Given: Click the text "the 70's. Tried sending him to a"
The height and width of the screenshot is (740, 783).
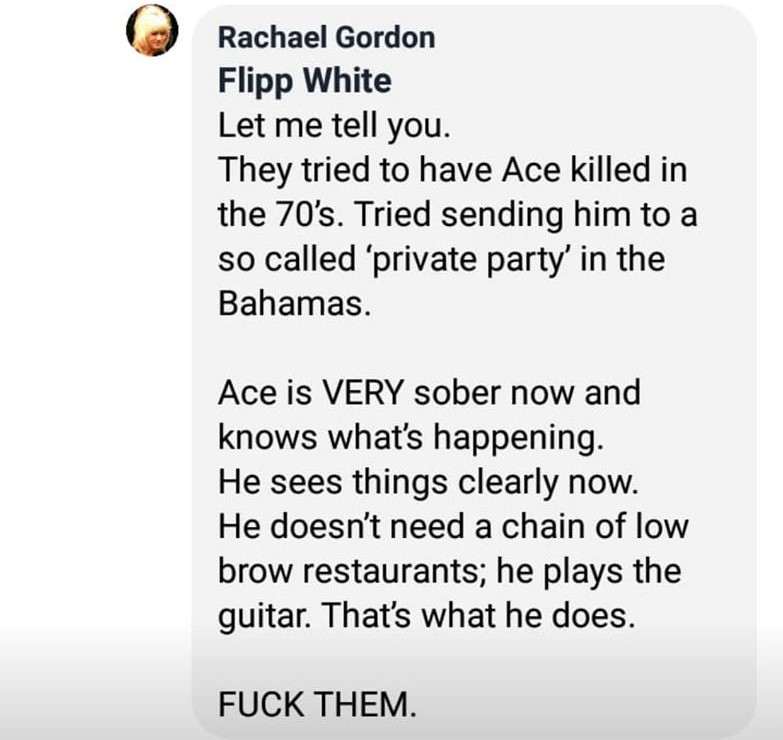Looking at the screenshot, I should [451, 216].
